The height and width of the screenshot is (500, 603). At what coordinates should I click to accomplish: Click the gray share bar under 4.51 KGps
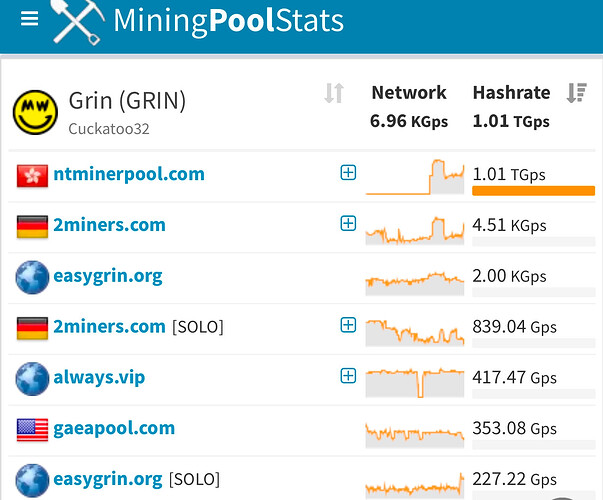point(533,242)
